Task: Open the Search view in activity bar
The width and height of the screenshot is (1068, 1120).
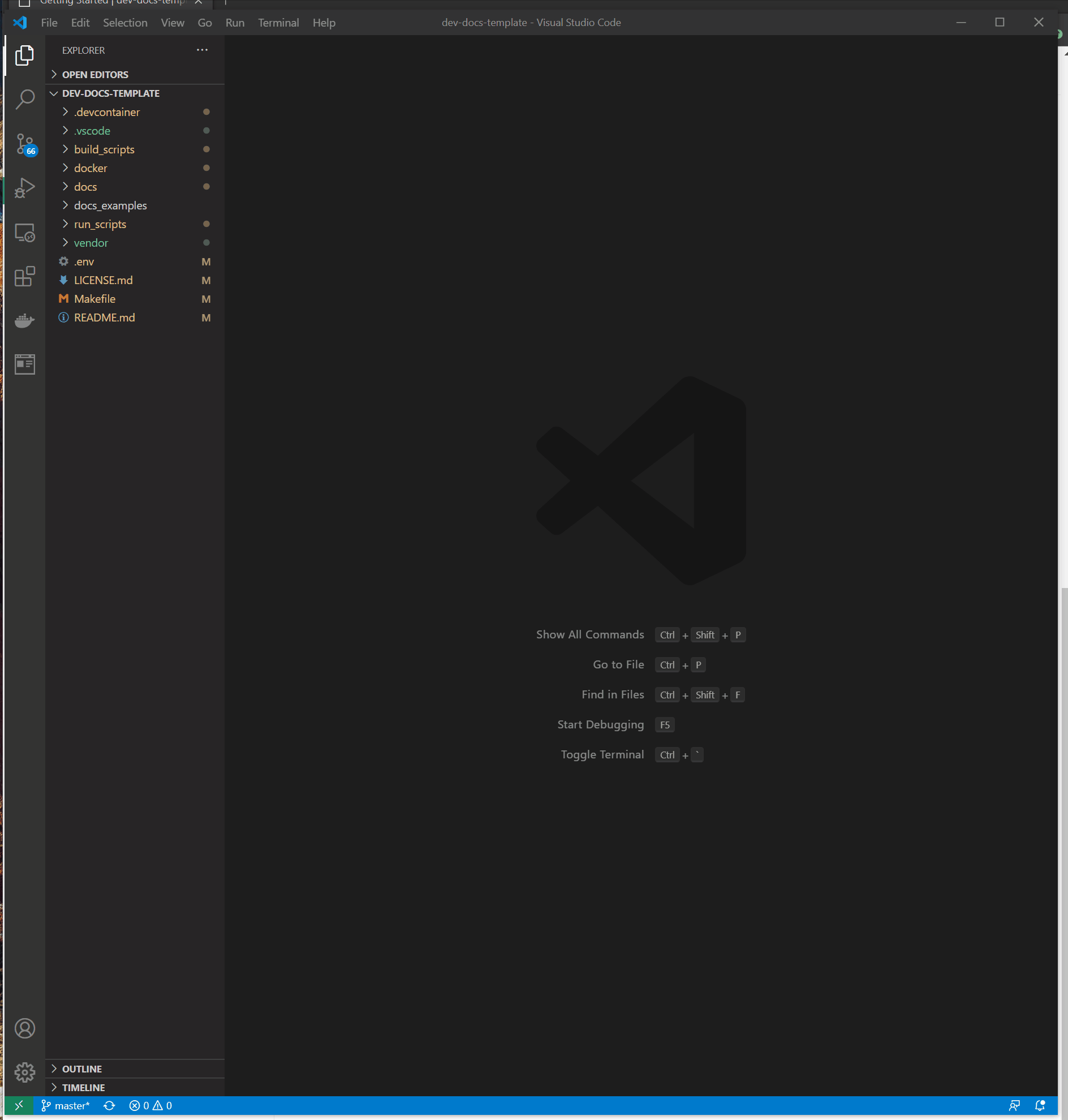Action: pos(24,99)
